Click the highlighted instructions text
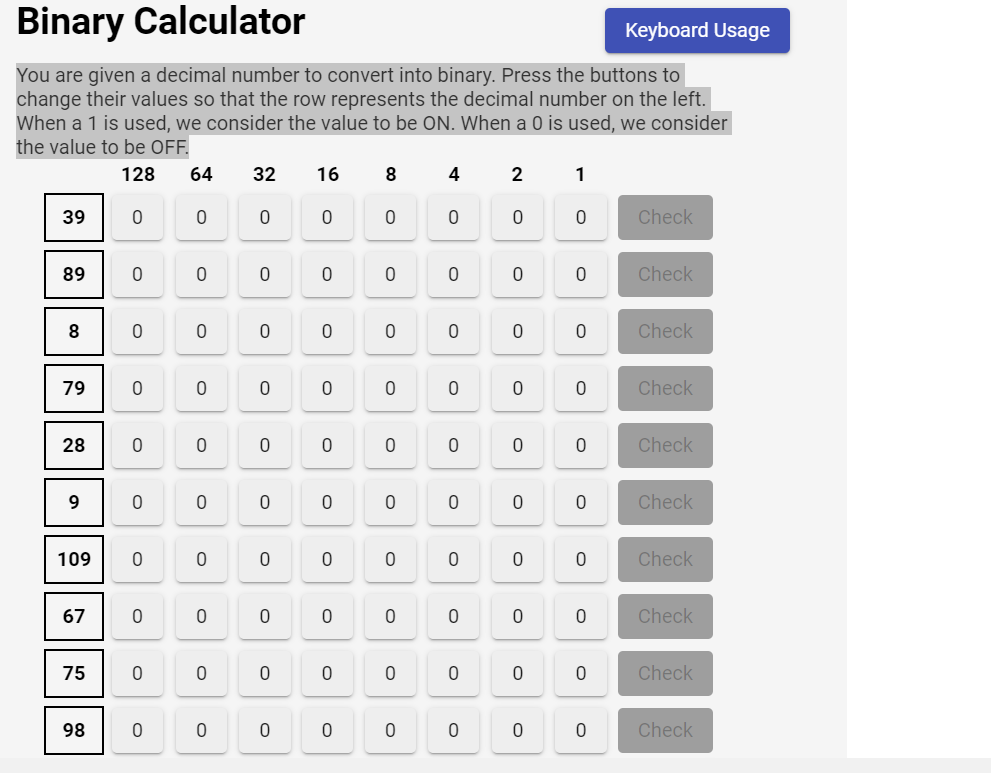 pyautogui.click(x=370, y=110)
